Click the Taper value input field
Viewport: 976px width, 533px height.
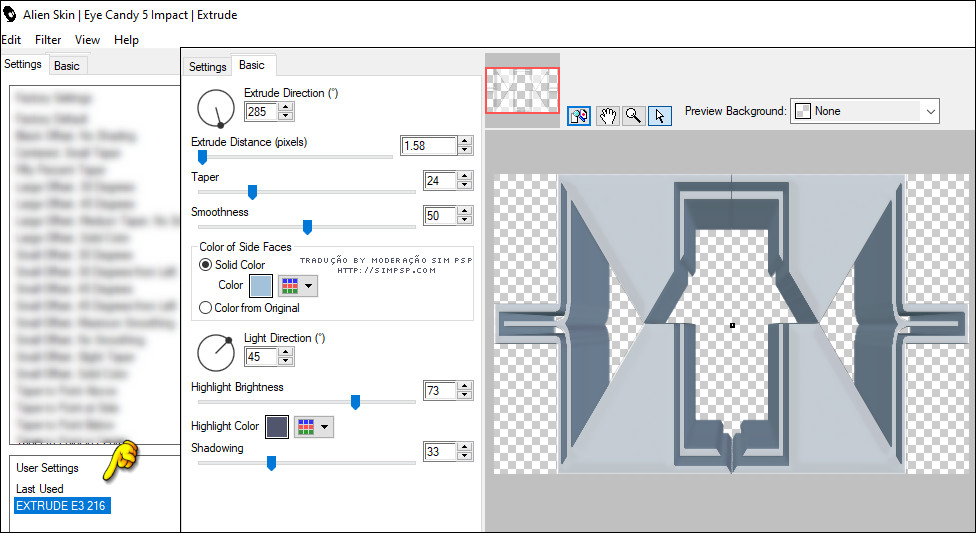pos(439,181)
